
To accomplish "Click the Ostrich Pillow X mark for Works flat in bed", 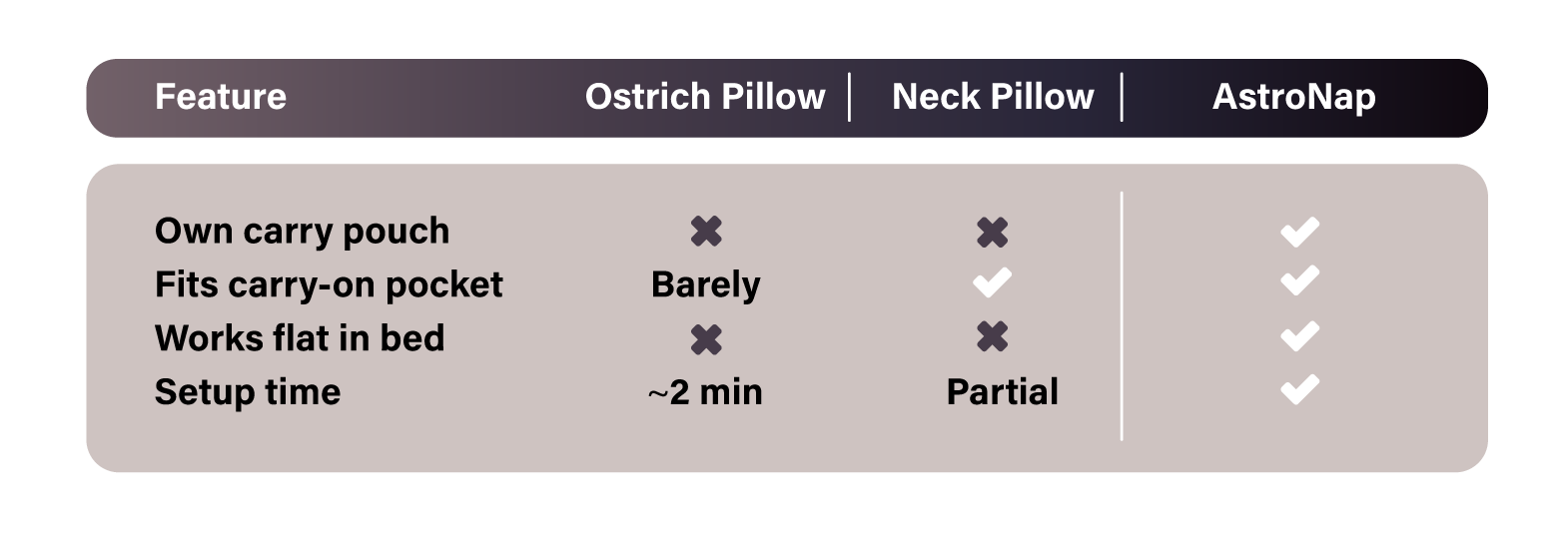I will (x=706, y=339).
